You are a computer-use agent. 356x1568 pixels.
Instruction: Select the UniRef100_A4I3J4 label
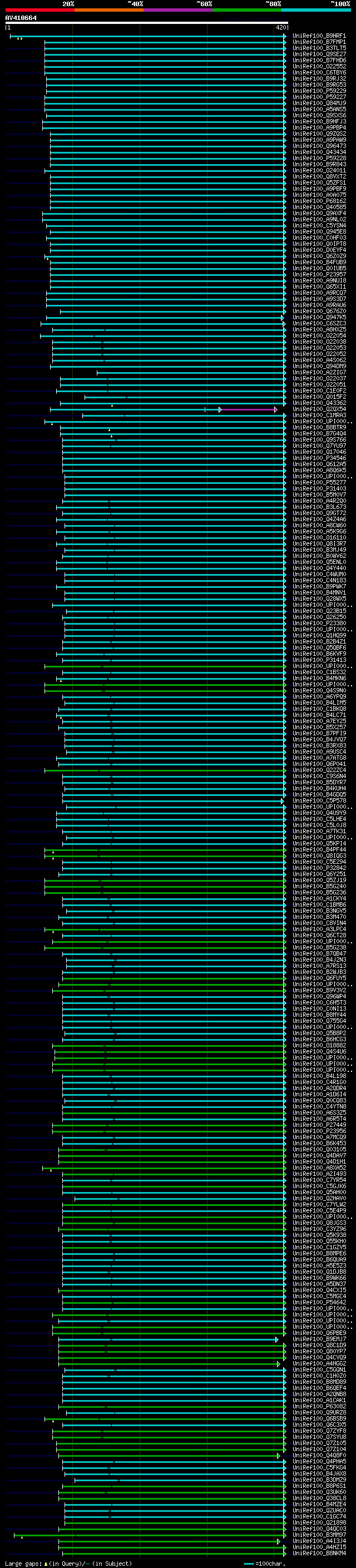319,1541
